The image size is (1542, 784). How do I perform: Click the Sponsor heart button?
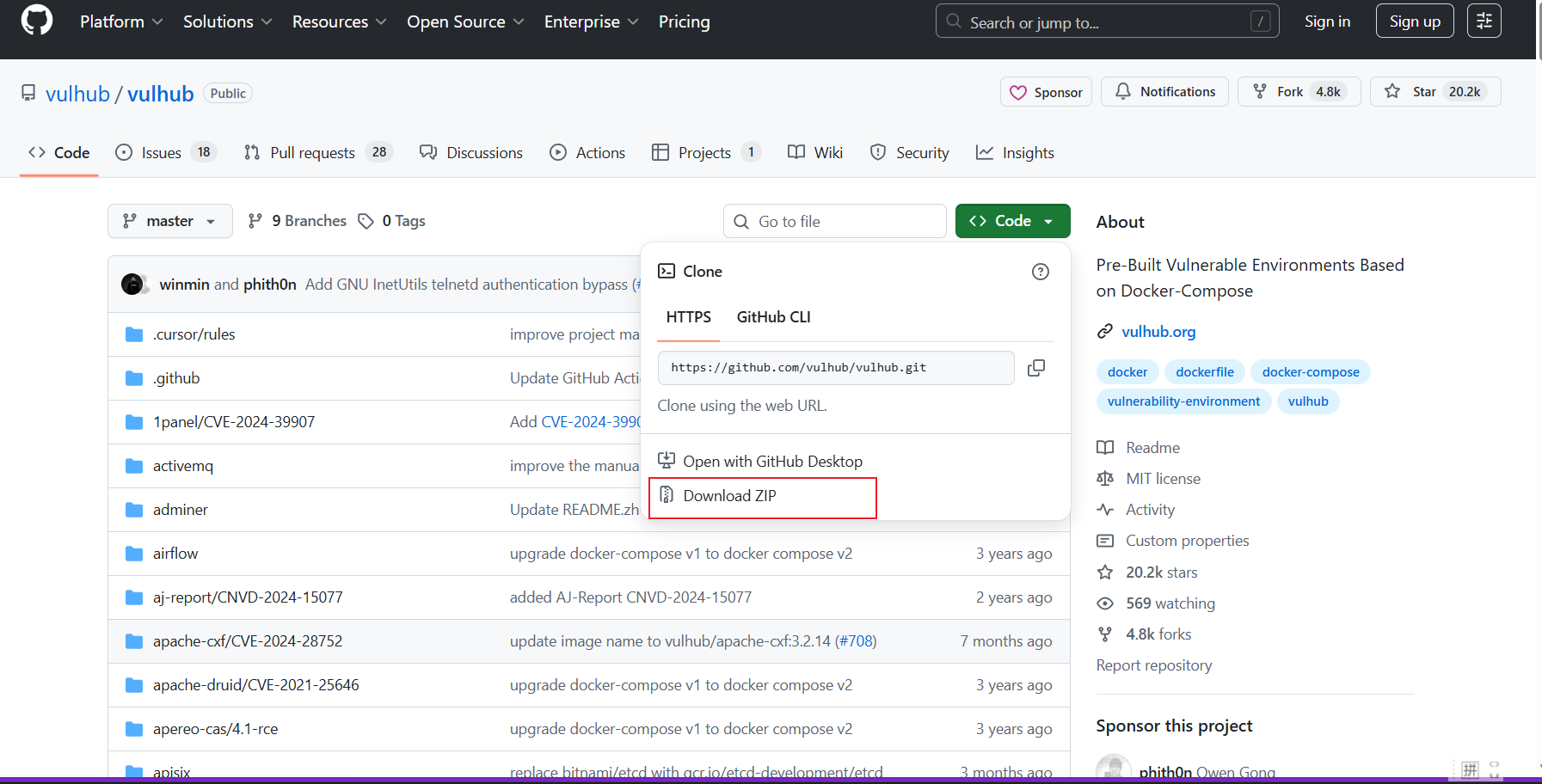1046,92
